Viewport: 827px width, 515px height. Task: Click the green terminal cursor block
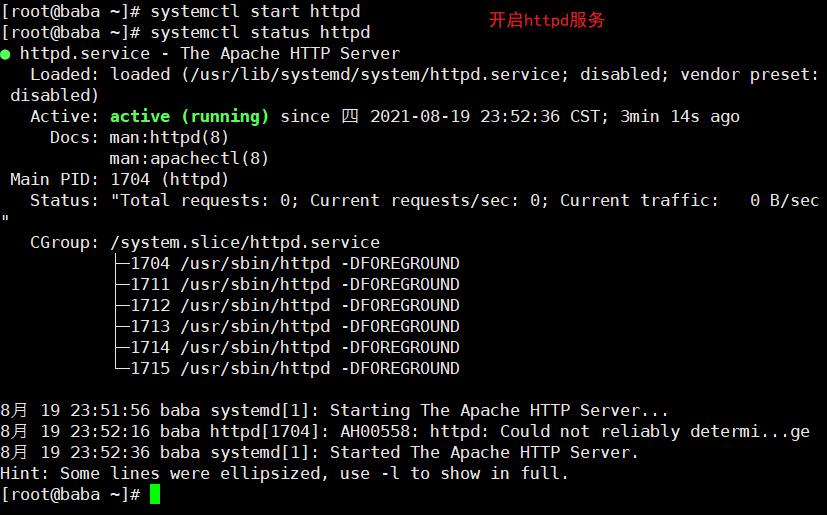point(155,494)
